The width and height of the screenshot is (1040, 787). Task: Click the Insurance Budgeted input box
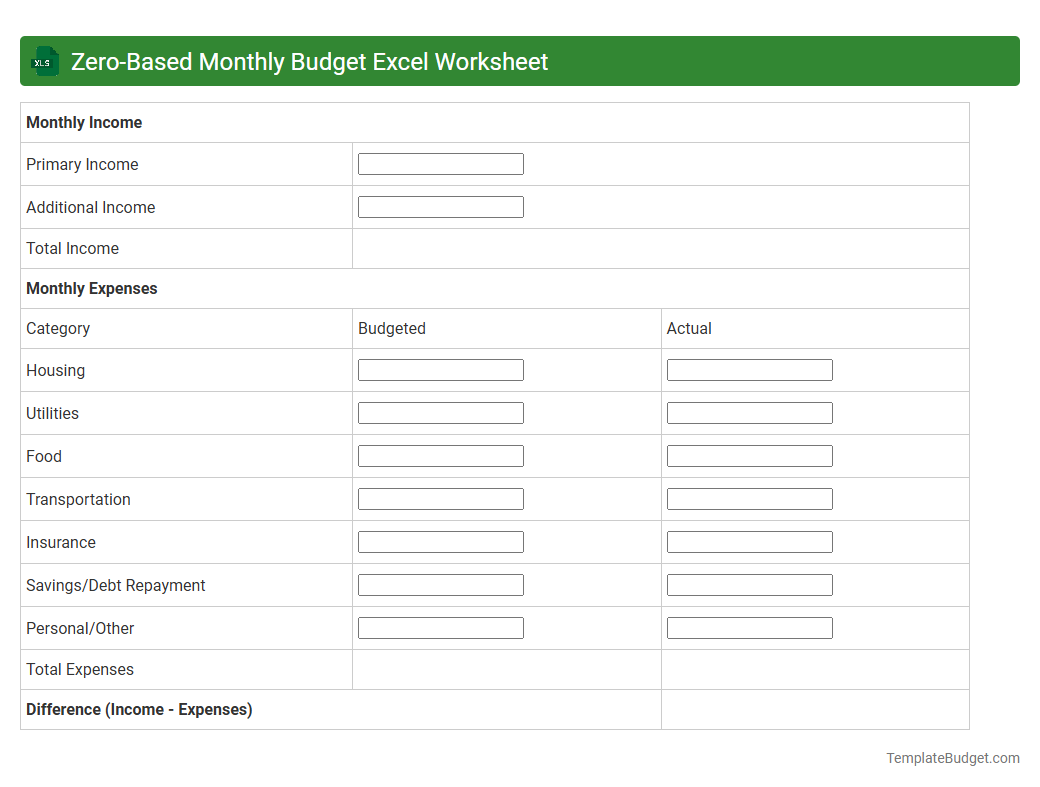pos(440,541)
